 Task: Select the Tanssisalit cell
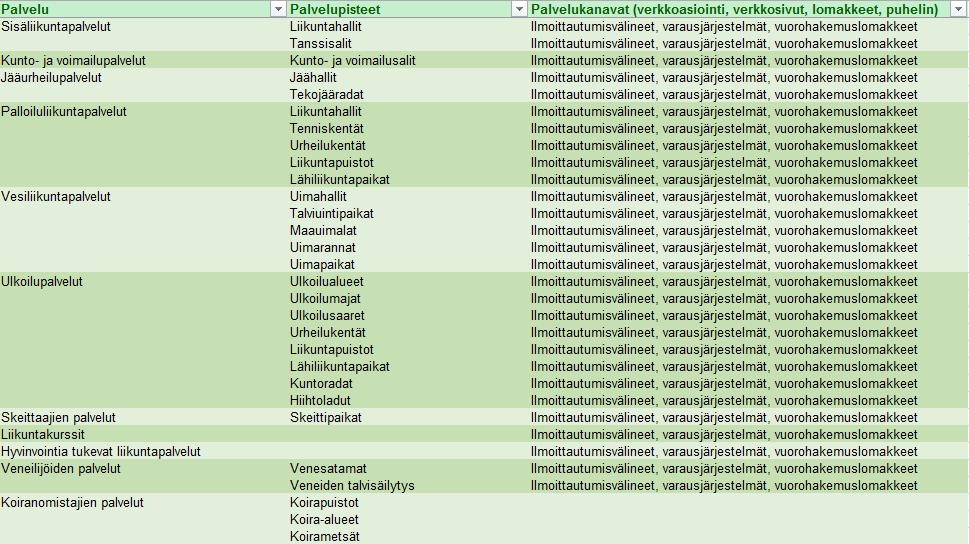point(408,43)
